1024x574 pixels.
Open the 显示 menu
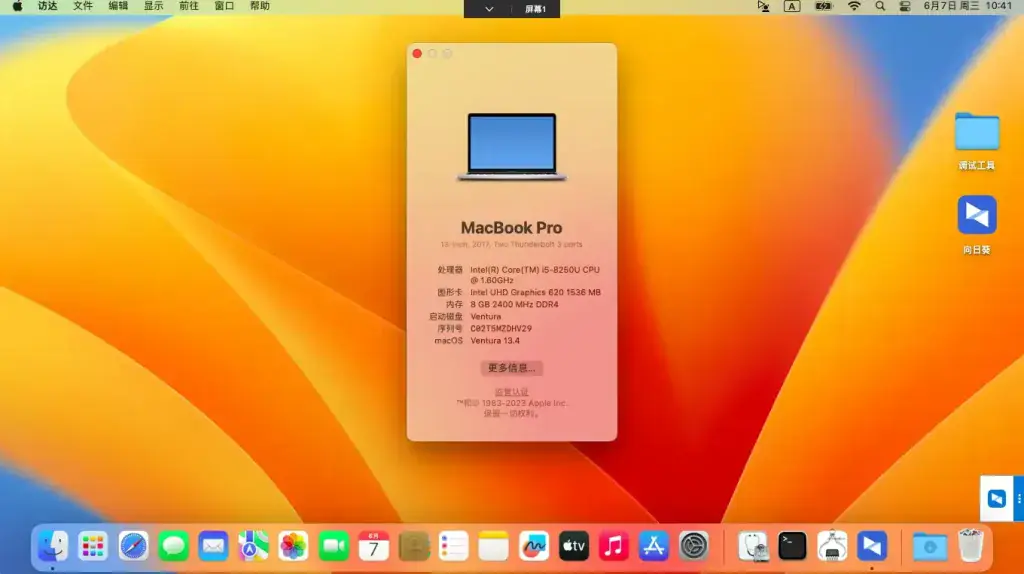[x=153, y=6]
